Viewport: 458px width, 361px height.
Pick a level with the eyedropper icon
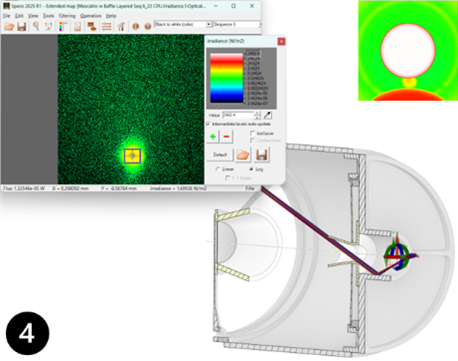pyautogui.click(x=267, y=115)
